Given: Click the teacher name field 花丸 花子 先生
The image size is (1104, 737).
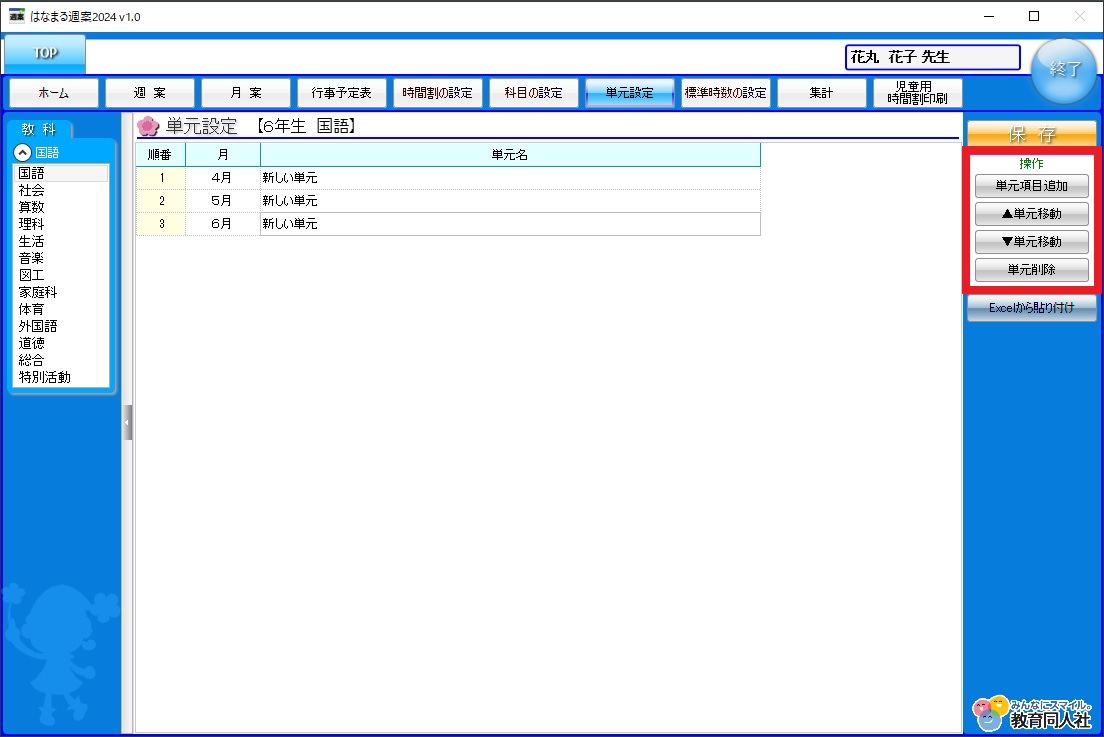Looking at the screenshot, I should tap(933, 58).
